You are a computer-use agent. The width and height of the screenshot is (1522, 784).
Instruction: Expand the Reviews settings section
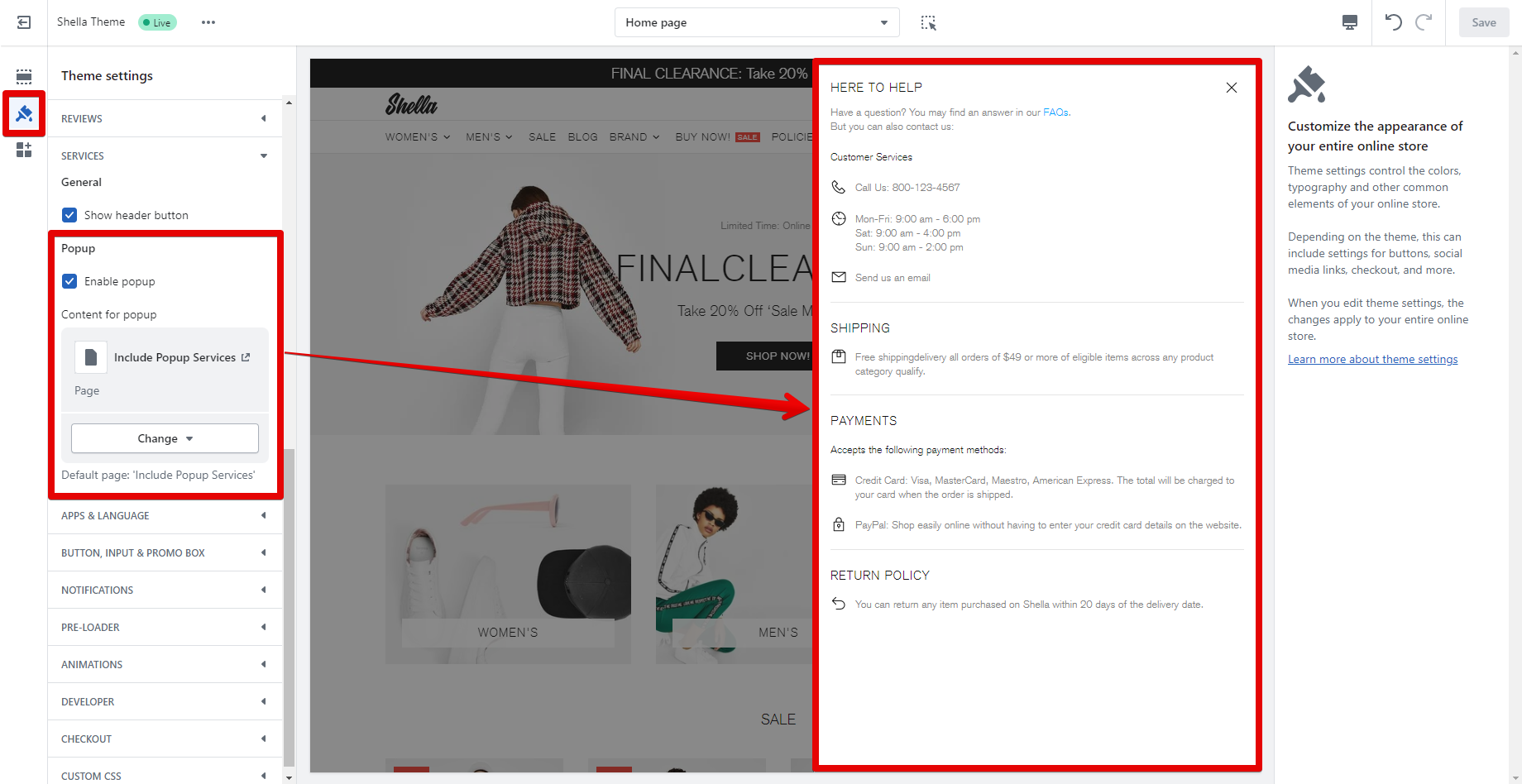[x=165, y=118]
